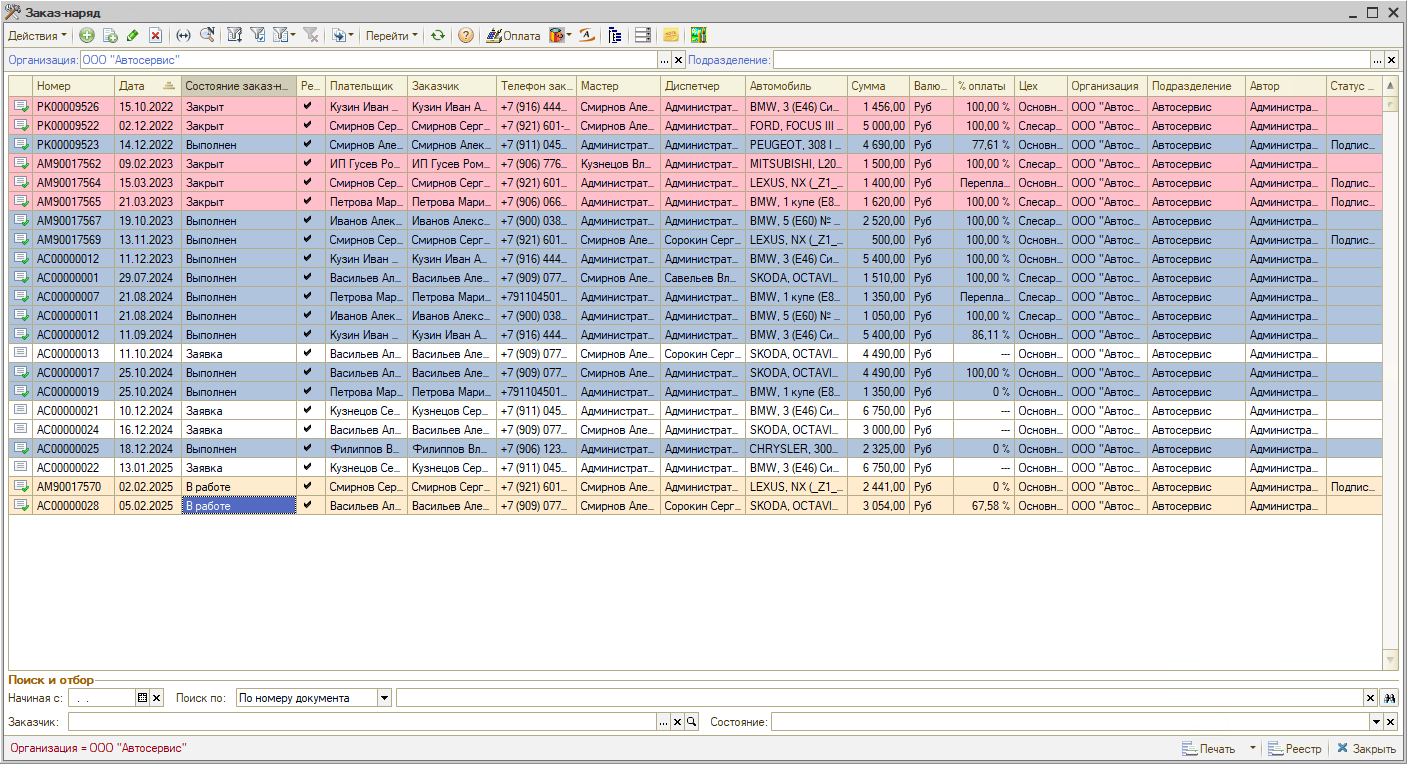The width and height of the screenshot is (1407, 764).
Task: Toggle the check mark in row АС00000017
Action: 308,372
